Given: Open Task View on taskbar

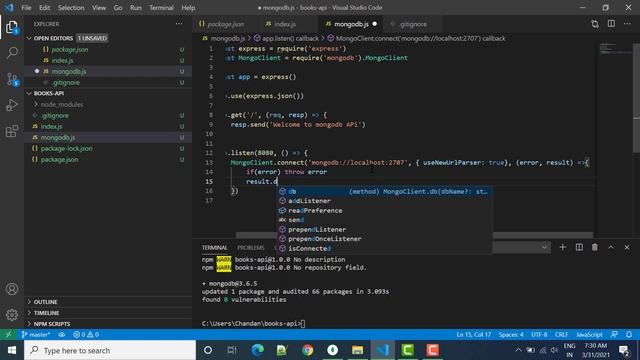Looking at the screenshot, I should click(x=232, y=350).
